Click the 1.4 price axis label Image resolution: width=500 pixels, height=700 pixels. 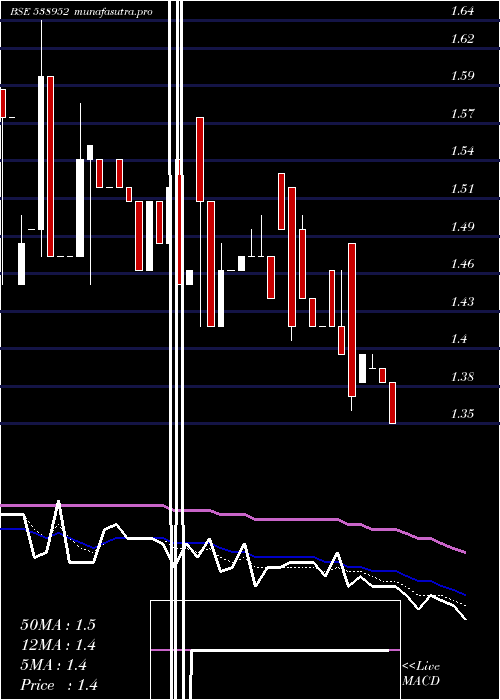click(459, 338)
